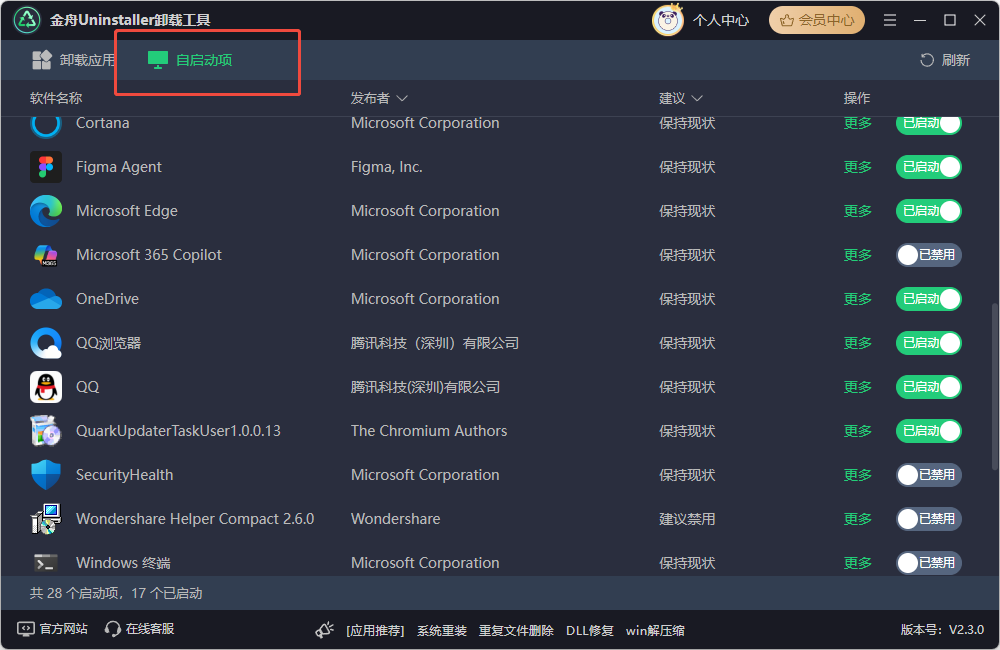Click the 软件名称 column header
Screen dimensions: 1000x650
(x=56, y=98)
